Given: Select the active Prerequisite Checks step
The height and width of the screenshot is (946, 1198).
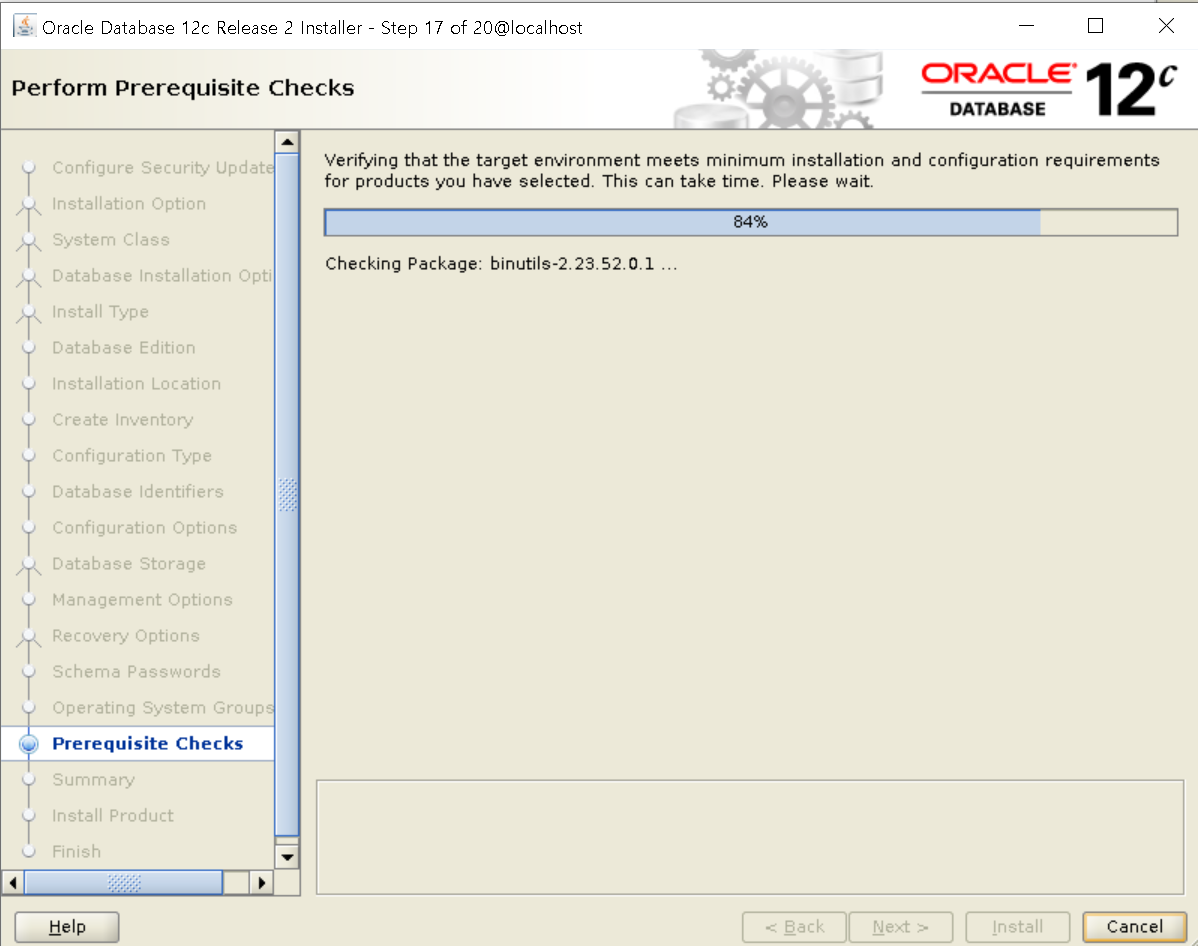Looking at the screenshot, I should [147, 743].
